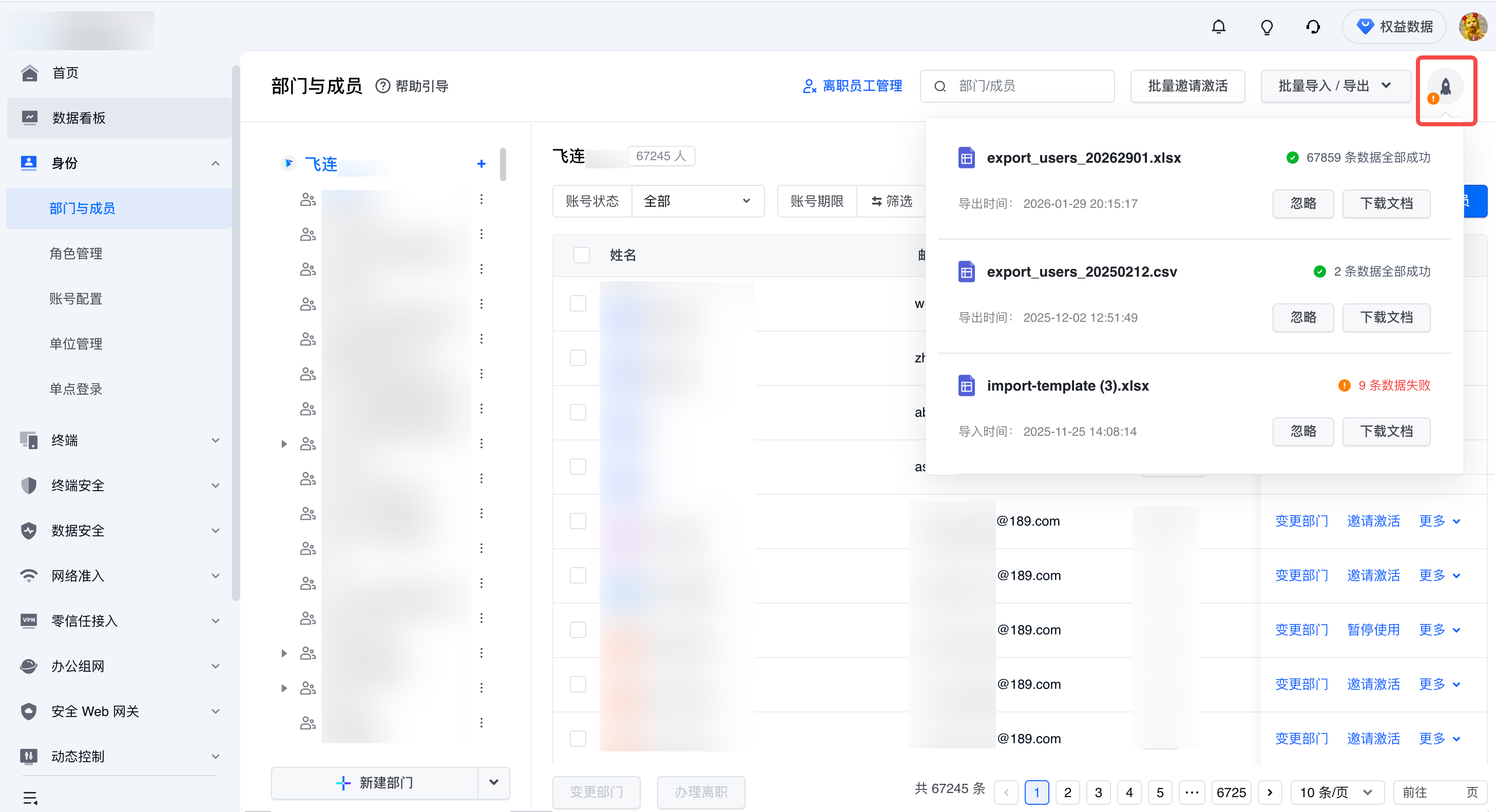
Task: Open the 账号配置 menu item
Action: click(x=119, y=299)
